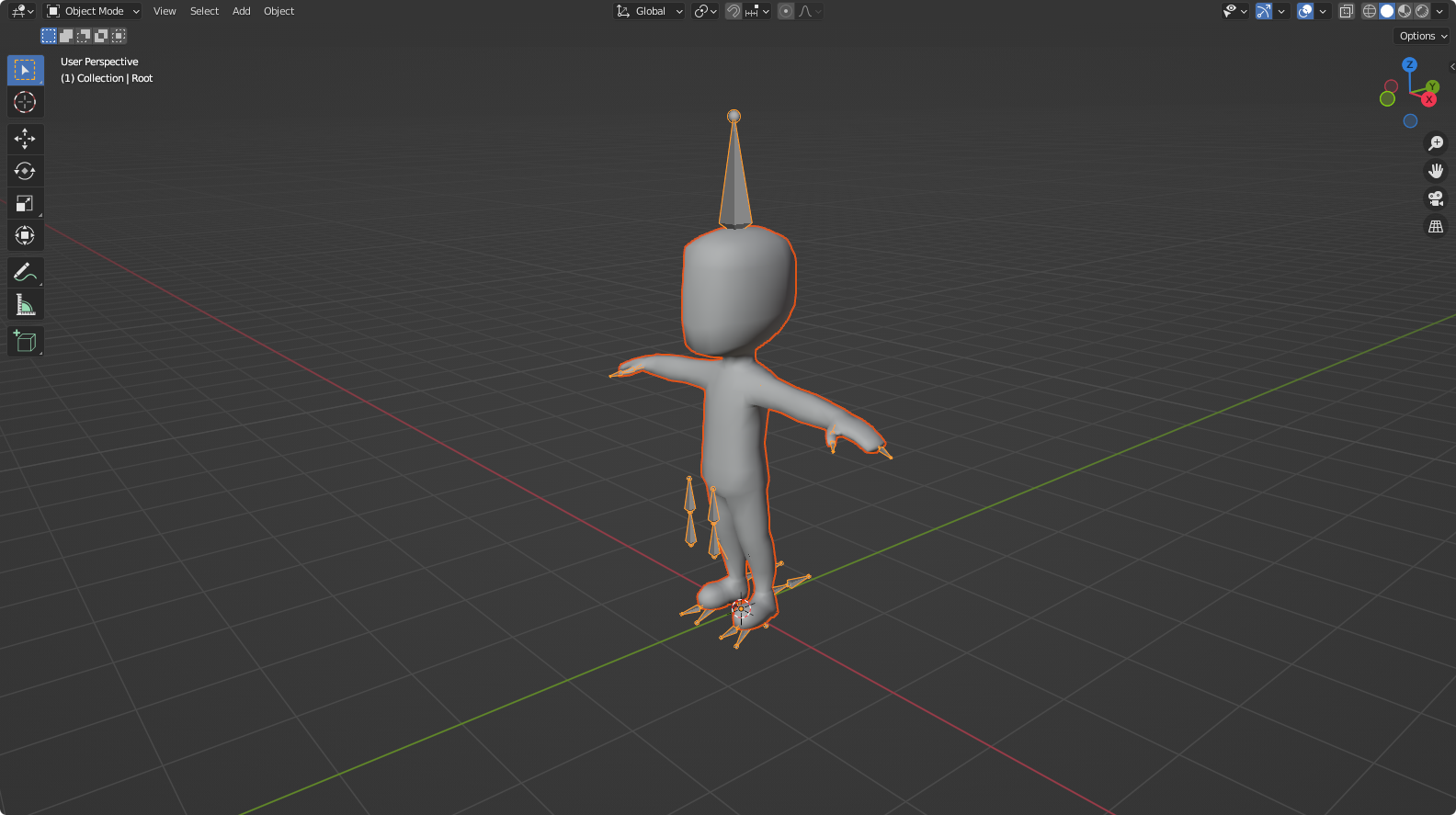Open proportional falloff dropdown
The width and height of the screenshot is (1456, 815).
coord(810,11)
